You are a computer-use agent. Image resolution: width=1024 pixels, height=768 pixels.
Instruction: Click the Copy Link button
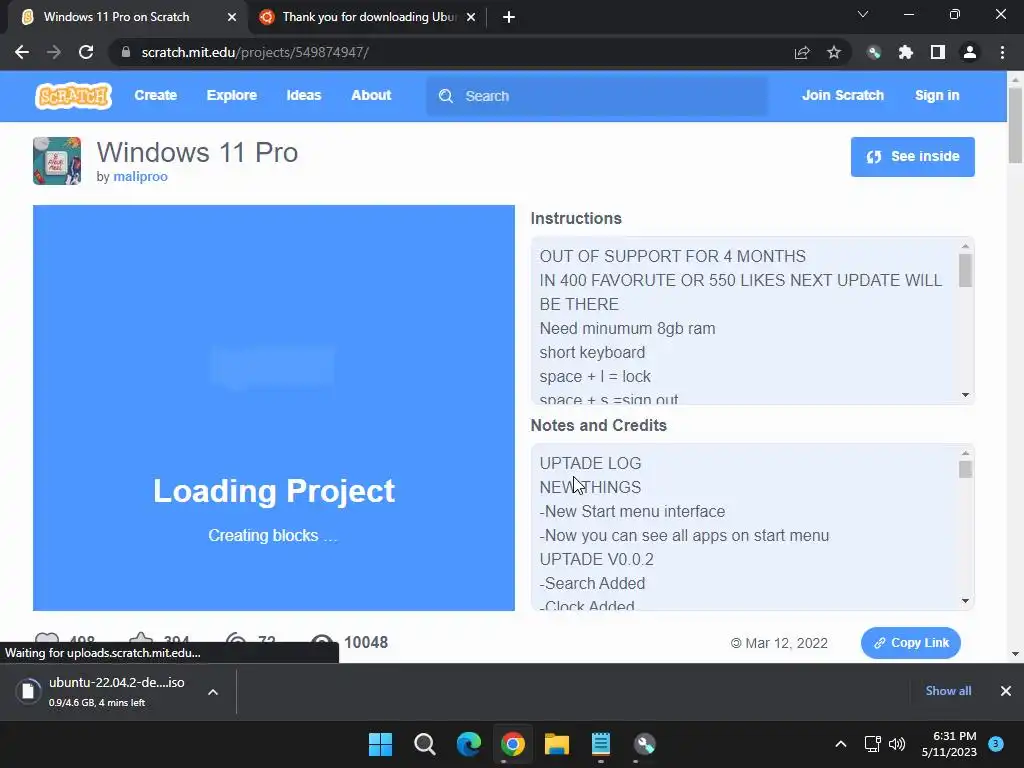coord(910,643)
